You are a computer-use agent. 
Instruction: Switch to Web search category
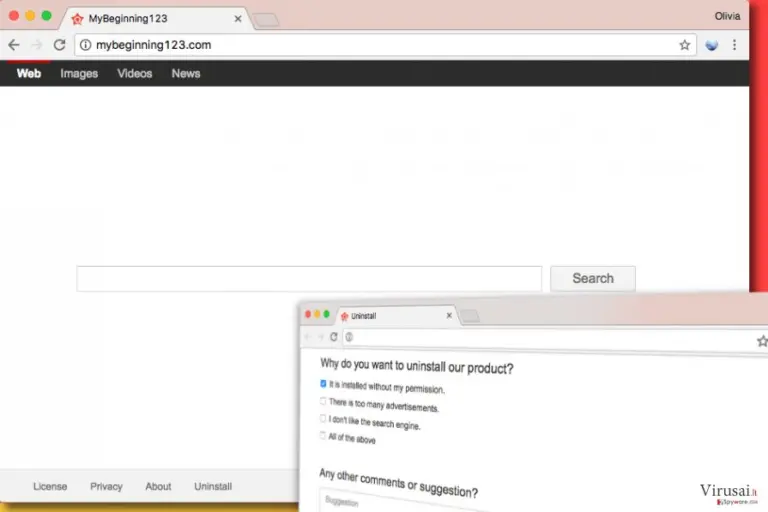[x=29, y=73]
